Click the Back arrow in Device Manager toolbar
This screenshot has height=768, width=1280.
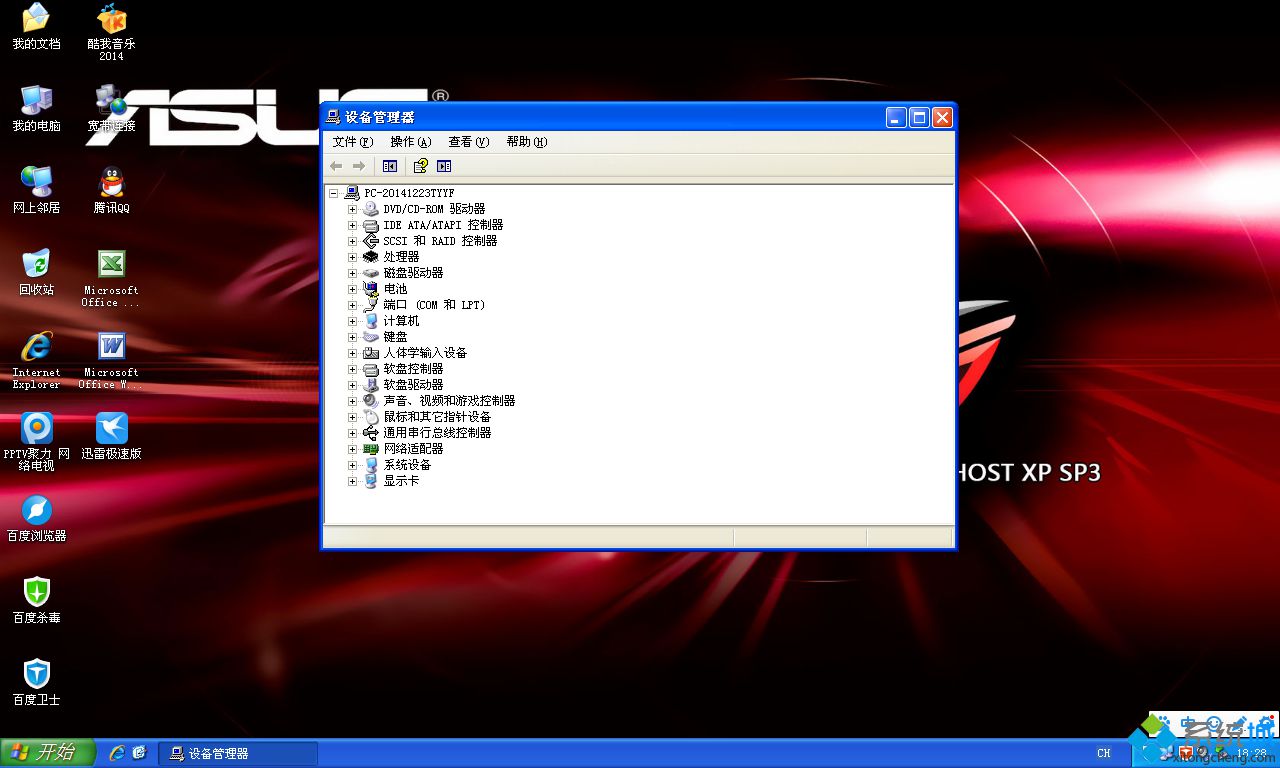(336, 166)
